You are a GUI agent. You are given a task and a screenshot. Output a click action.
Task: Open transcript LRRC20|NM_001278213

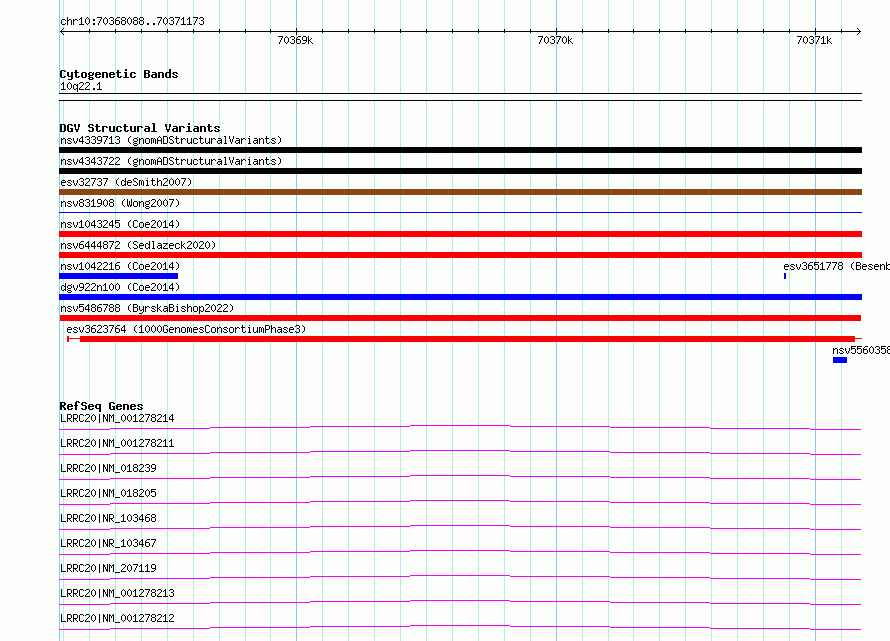tap(117, 593)
